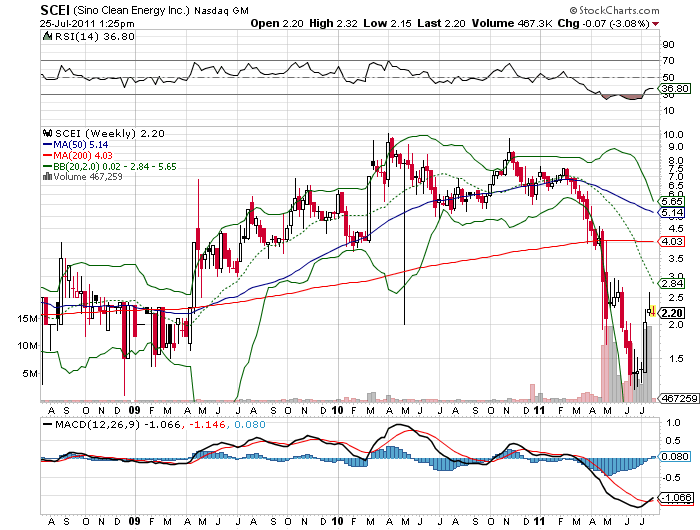700x530 pixels.
Task: Click the 'High 2.32' value
Action: (x=333, y=23)
